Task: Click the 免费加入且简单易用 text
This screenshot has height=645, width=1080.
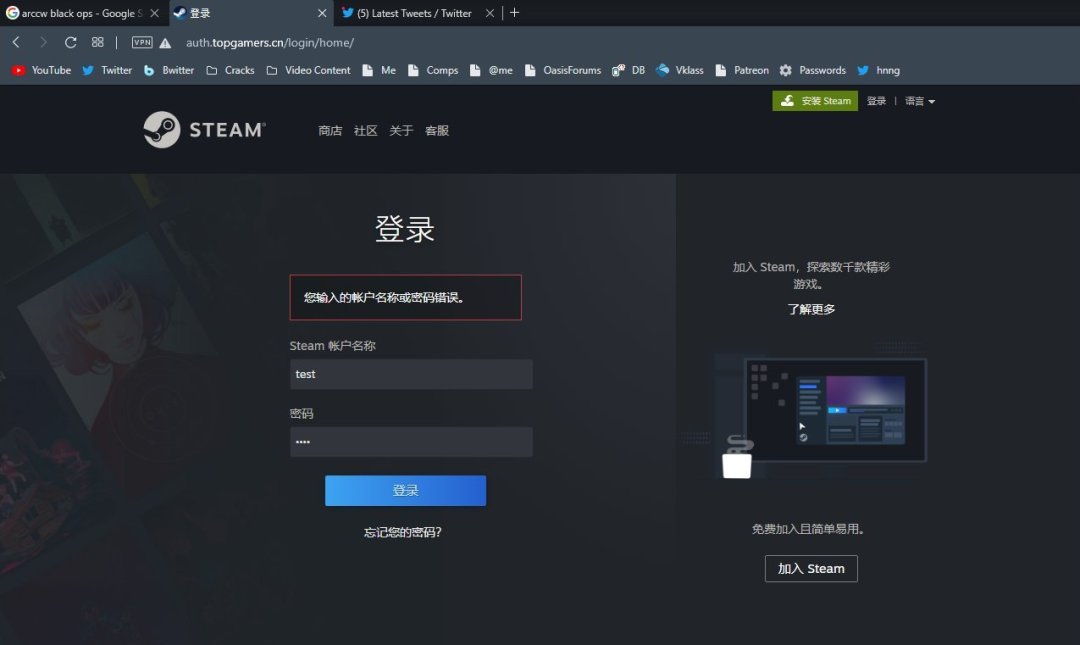Action: tap(808, 529)
